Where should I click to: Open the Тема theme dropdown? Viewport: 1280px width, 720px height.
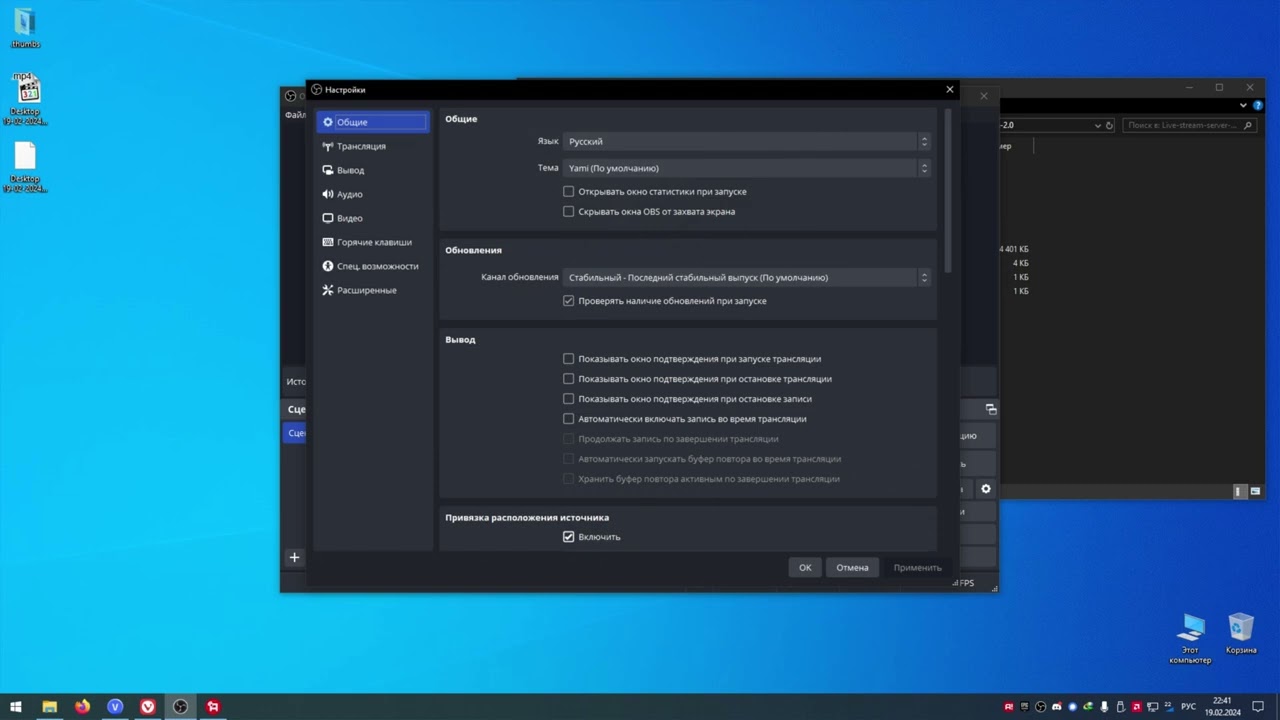coord(747,168)
